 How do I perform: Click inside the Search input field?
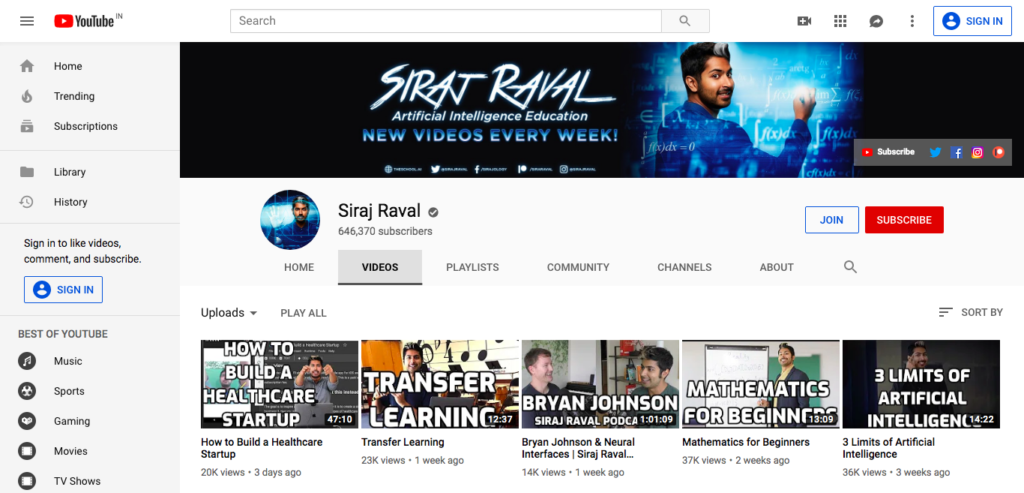point(445,21)
